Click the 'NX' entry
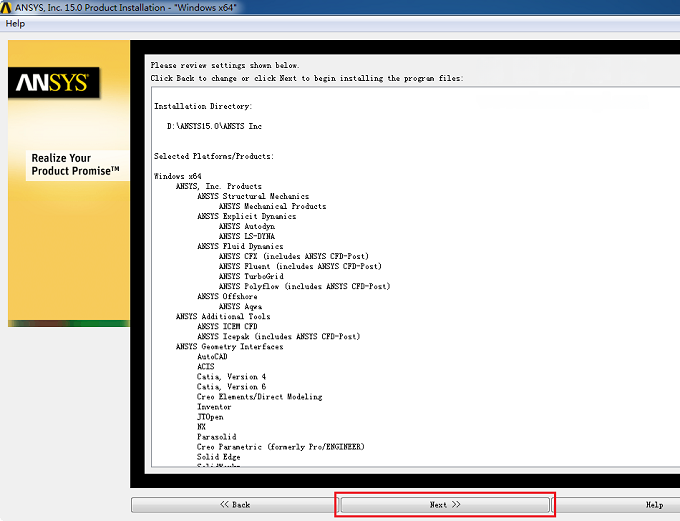680x521 pixels. click(x=201, y=427)
